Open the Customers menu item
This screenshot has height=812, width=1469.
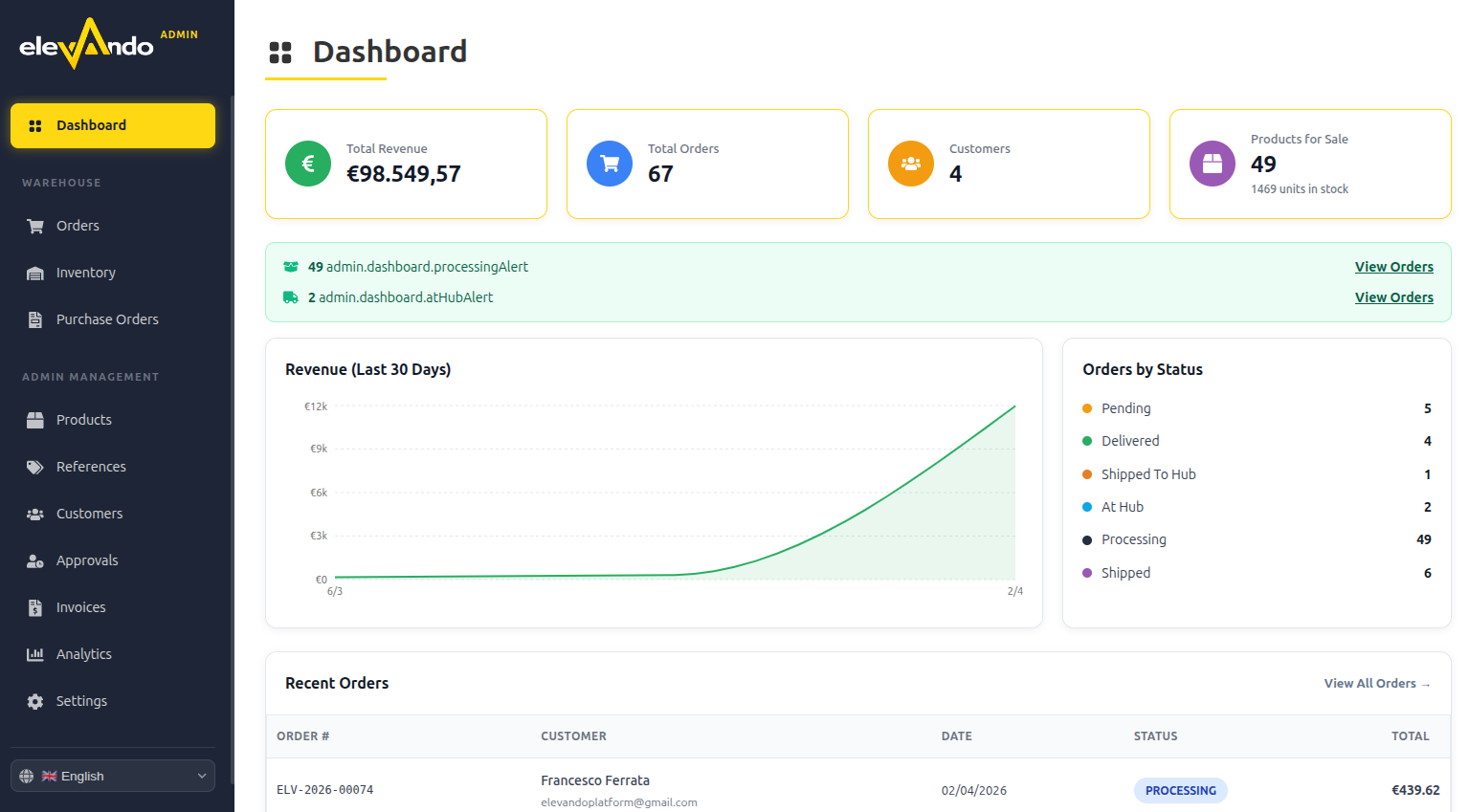pos(113,514)
